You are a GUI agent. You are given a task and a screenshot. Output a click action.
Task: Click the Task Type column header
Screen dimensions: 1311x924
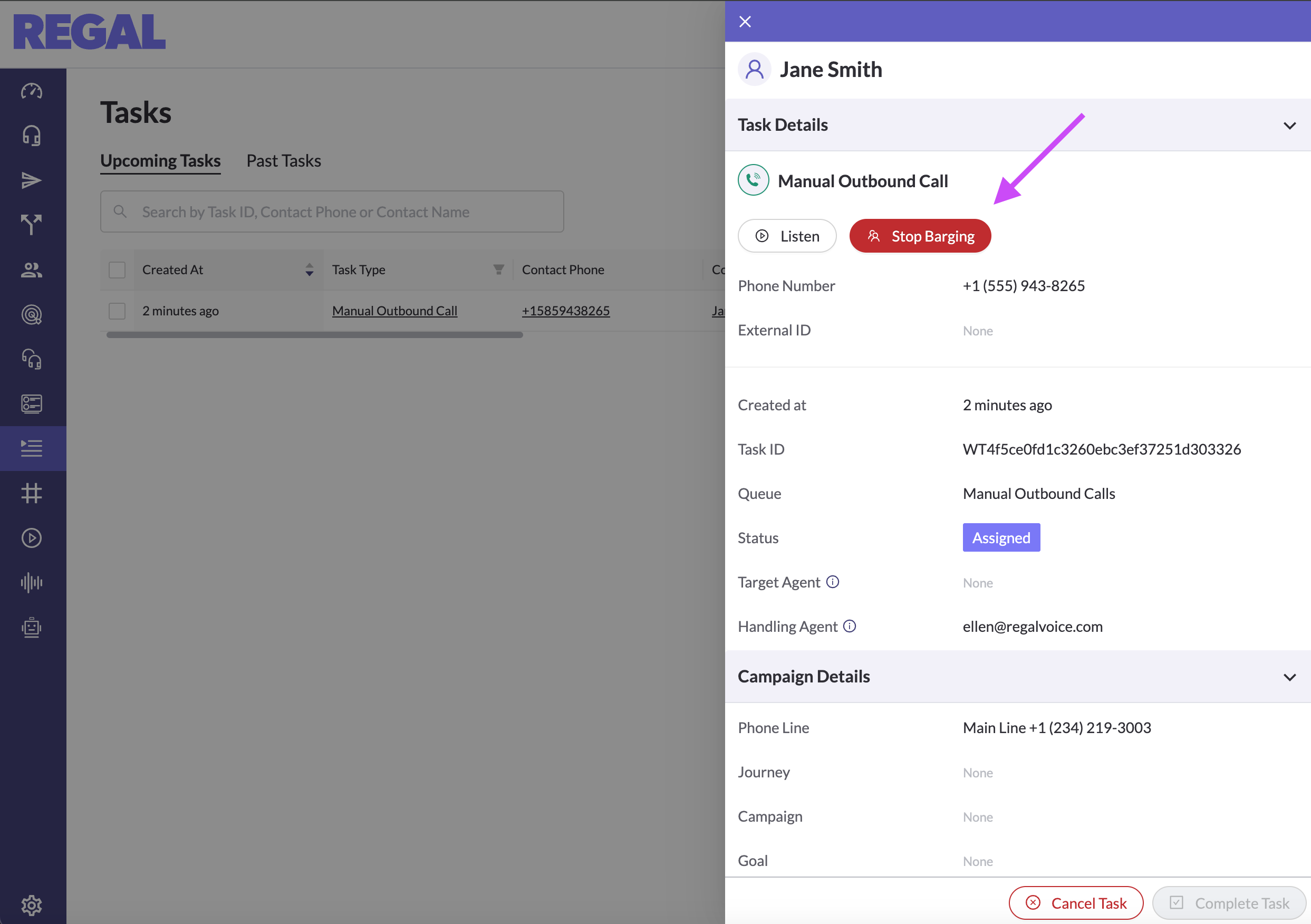tap(359, 269)
